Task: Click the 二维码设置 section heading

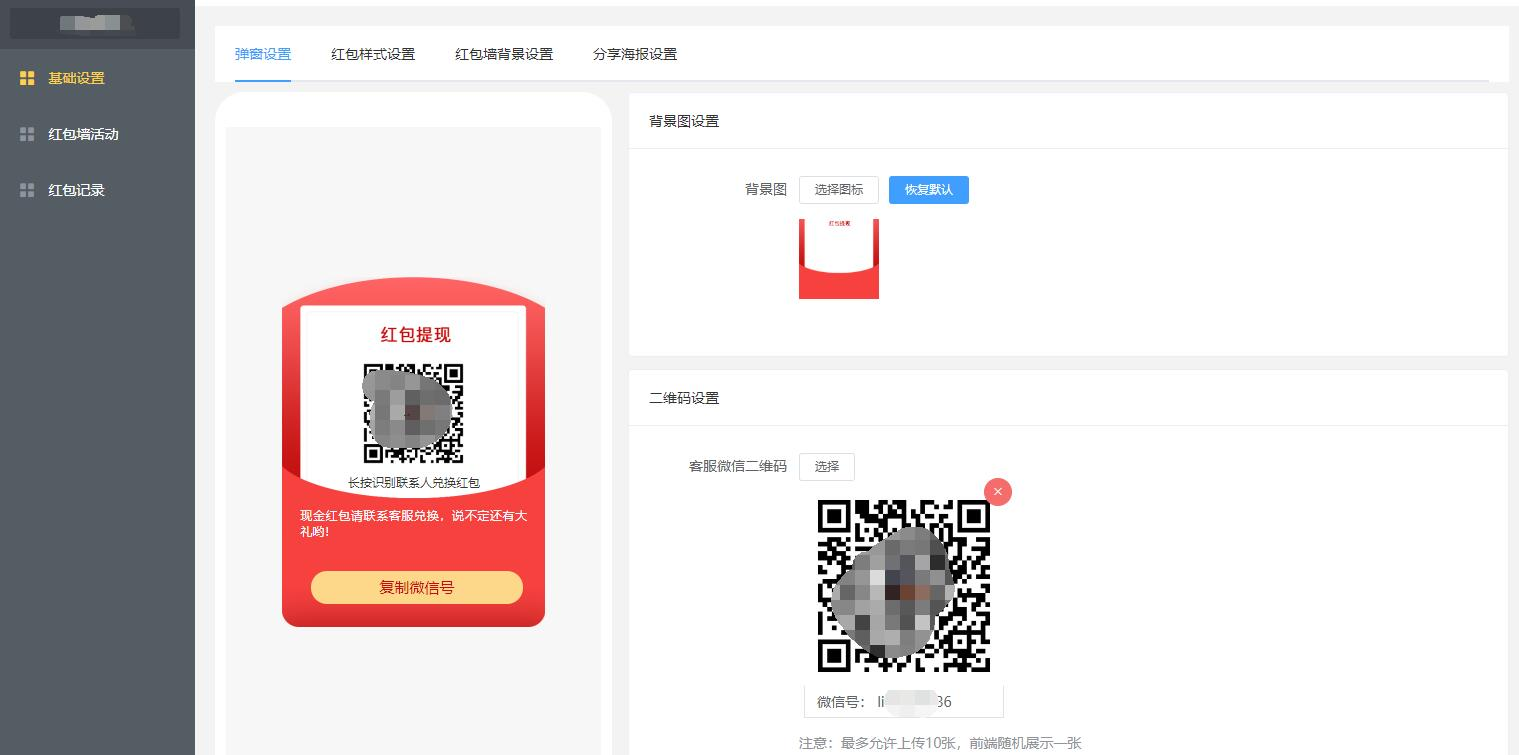Action: 684,398
